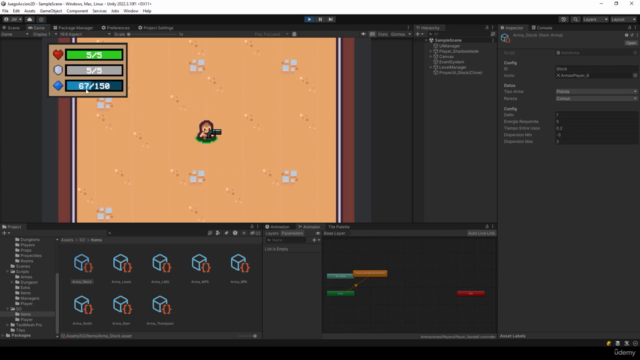This screenshot has height=360, width=640.
Task: Toggle the Hierarchy panel lock icon
Action: (x=487, y=28)
